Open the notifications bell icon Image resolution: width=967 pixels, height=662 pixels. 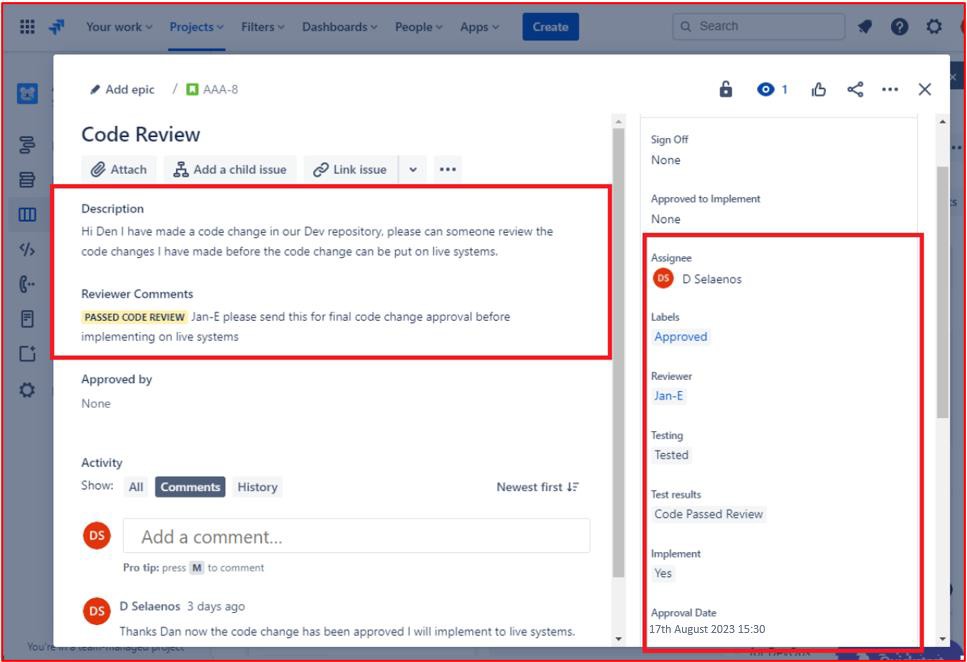click(865, 27)
